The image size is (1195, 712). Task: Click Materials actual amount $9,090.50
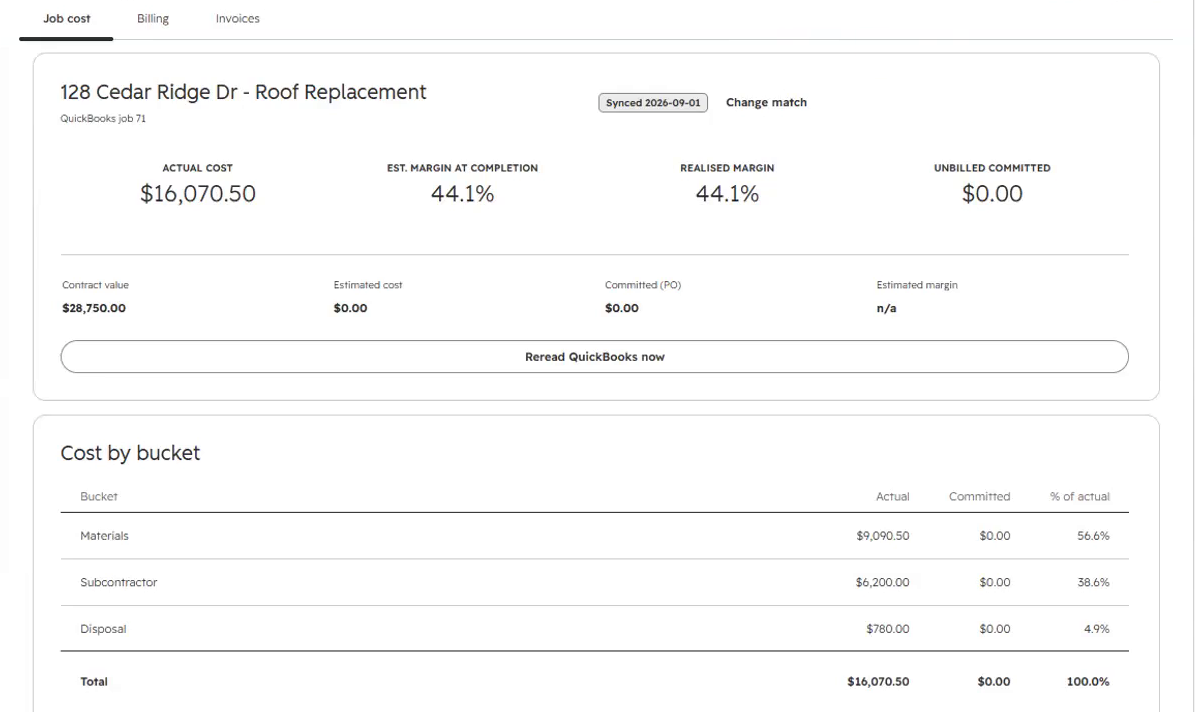click(x=883, y=536)
